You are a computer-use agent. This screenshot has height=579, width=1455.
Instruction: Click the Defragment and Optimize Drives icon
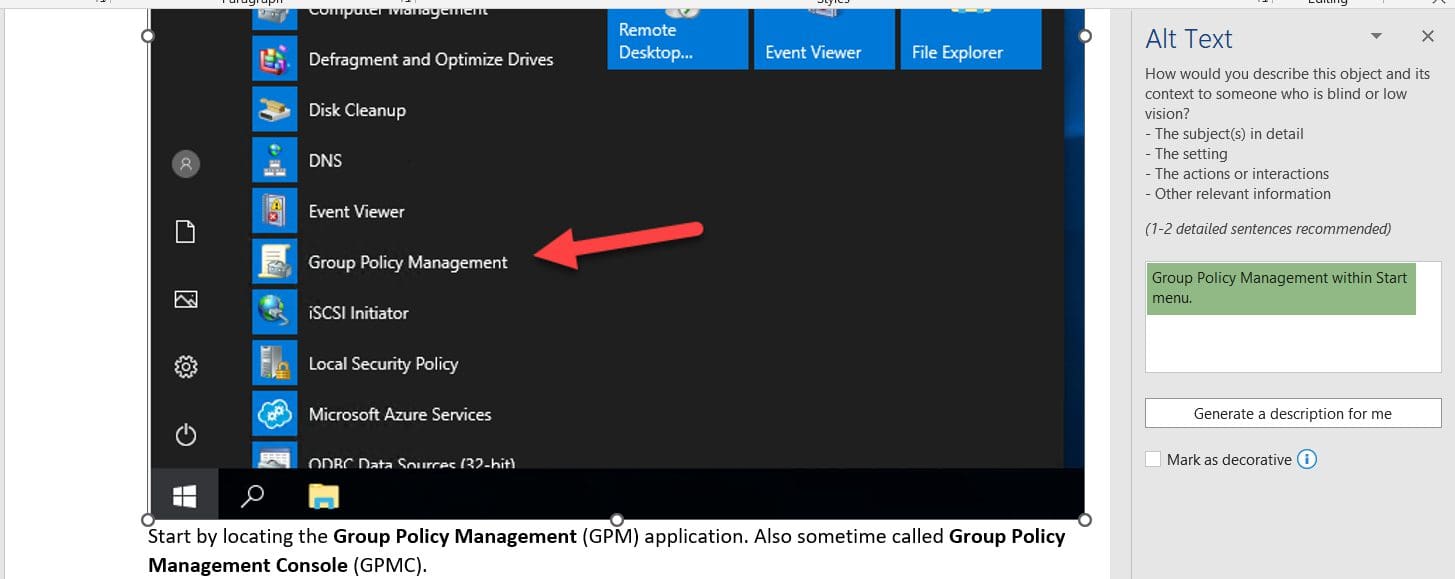coord(274,59)
